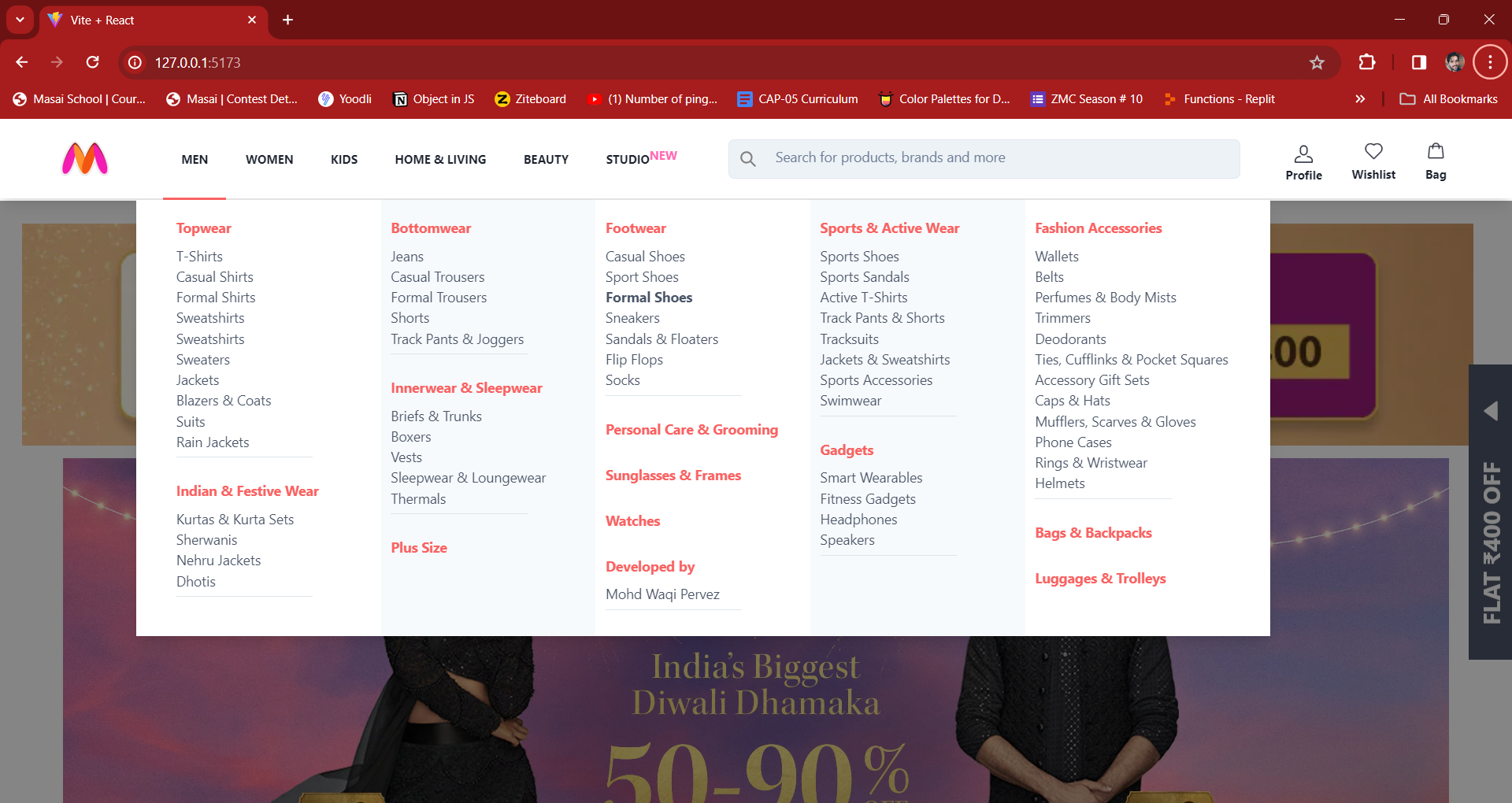Viewport: 1512px width, 803px height.
Task: Open the HOME & LIVING menu
Action: (440, 159)
